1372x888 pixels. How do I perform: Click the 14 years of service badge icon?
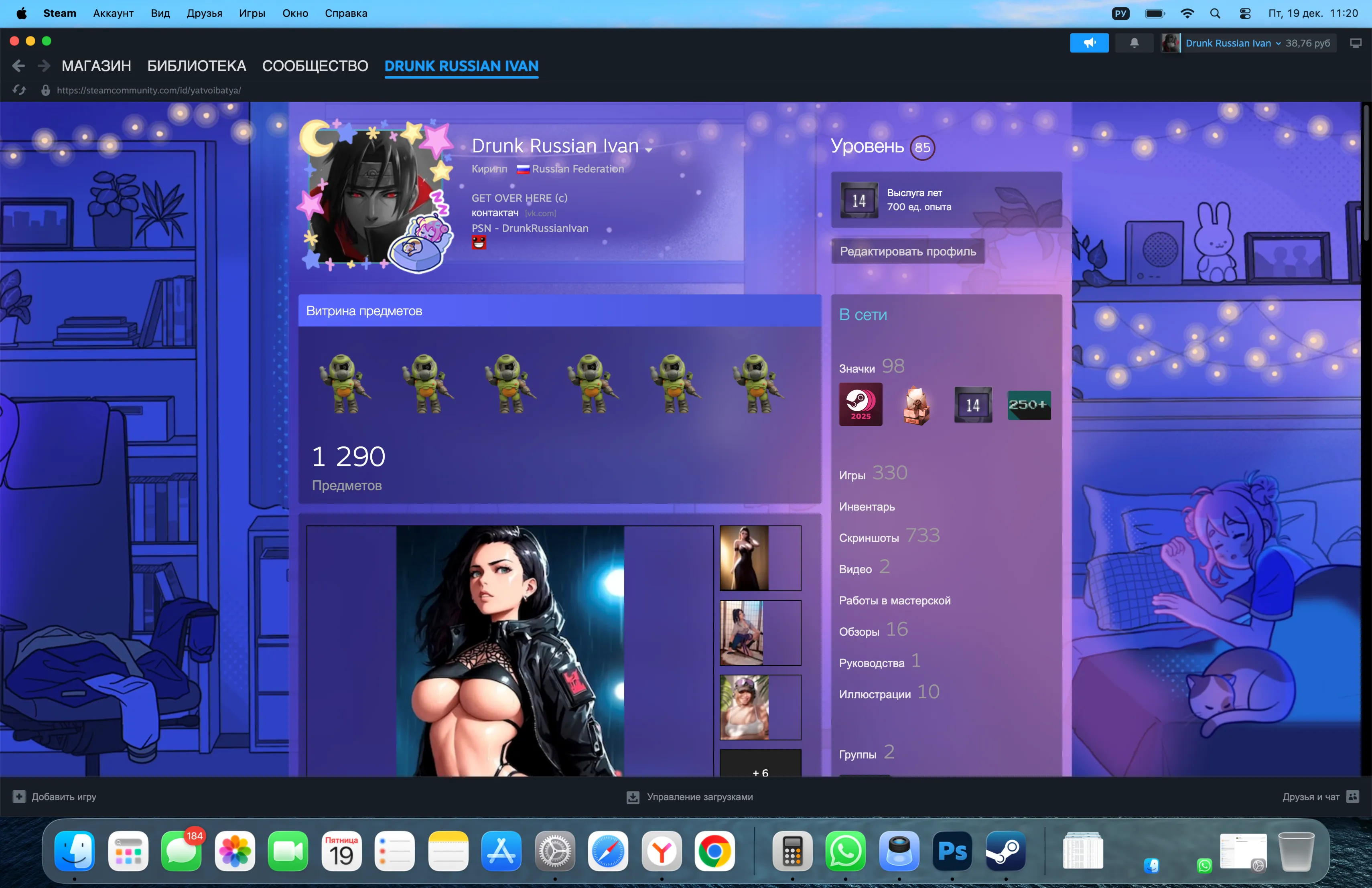pyautogui.click(x=859, y=200)
